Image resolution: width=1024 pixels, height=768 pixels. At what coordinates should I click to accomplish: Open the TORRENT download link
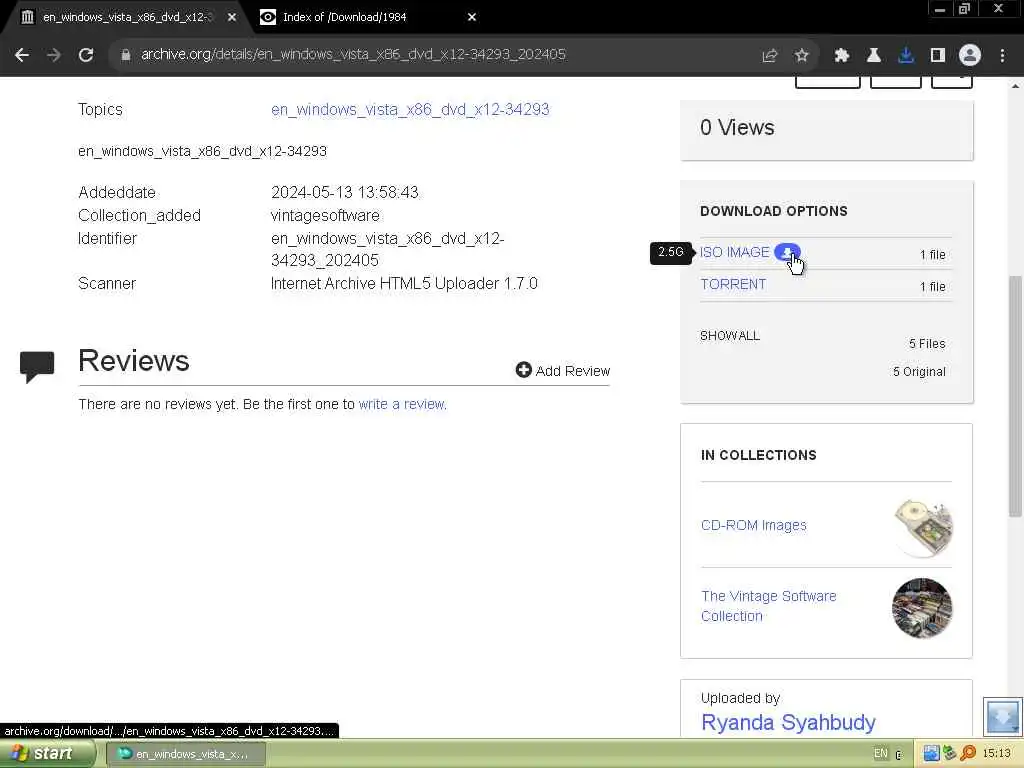(733, 284)
